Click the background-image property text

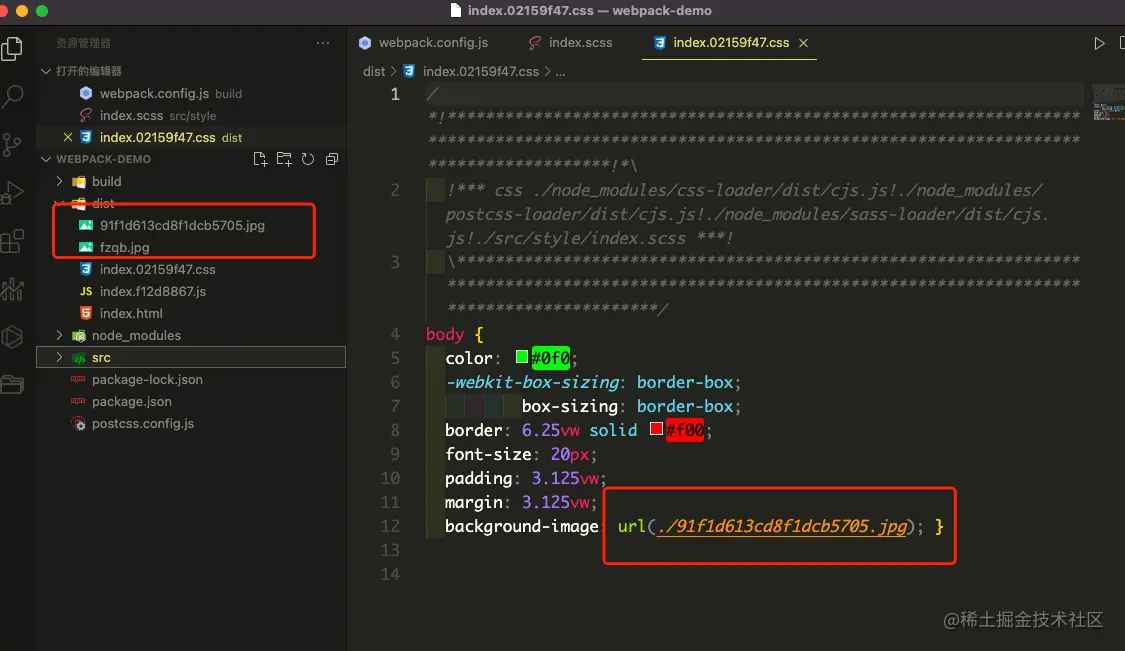pos(522,527)
